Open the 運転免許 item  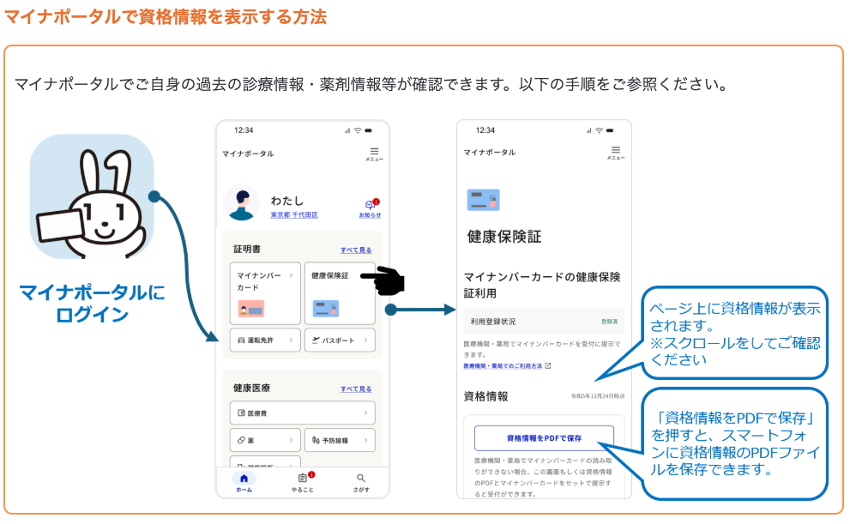[265, 340]
